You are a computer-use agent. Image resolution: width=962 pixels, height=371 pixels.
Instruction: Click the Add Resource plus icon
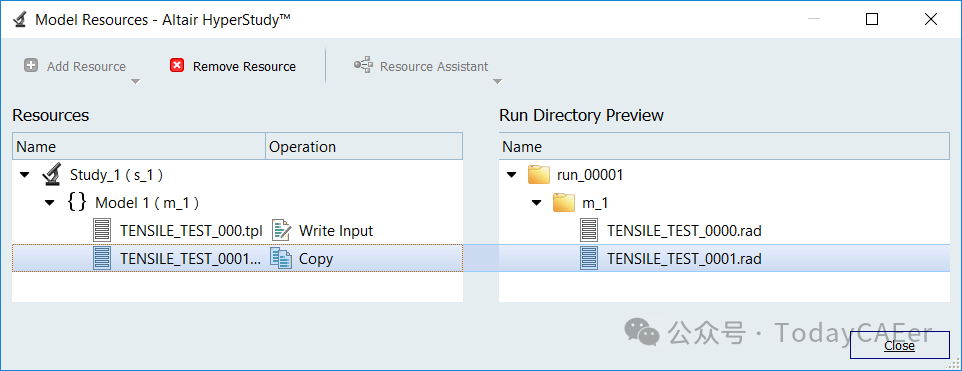click(31, 66)
